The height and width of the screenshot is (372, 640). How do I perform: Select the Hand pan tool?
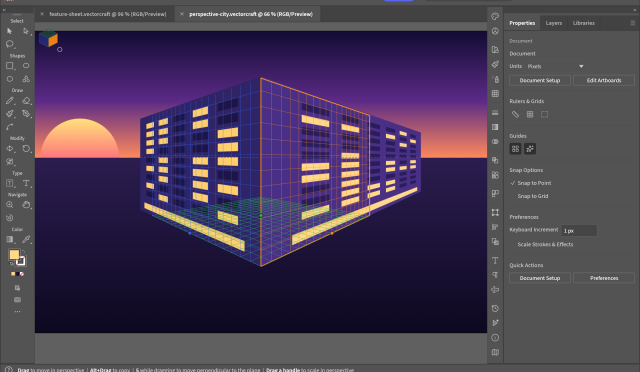(x=26, y=205)
